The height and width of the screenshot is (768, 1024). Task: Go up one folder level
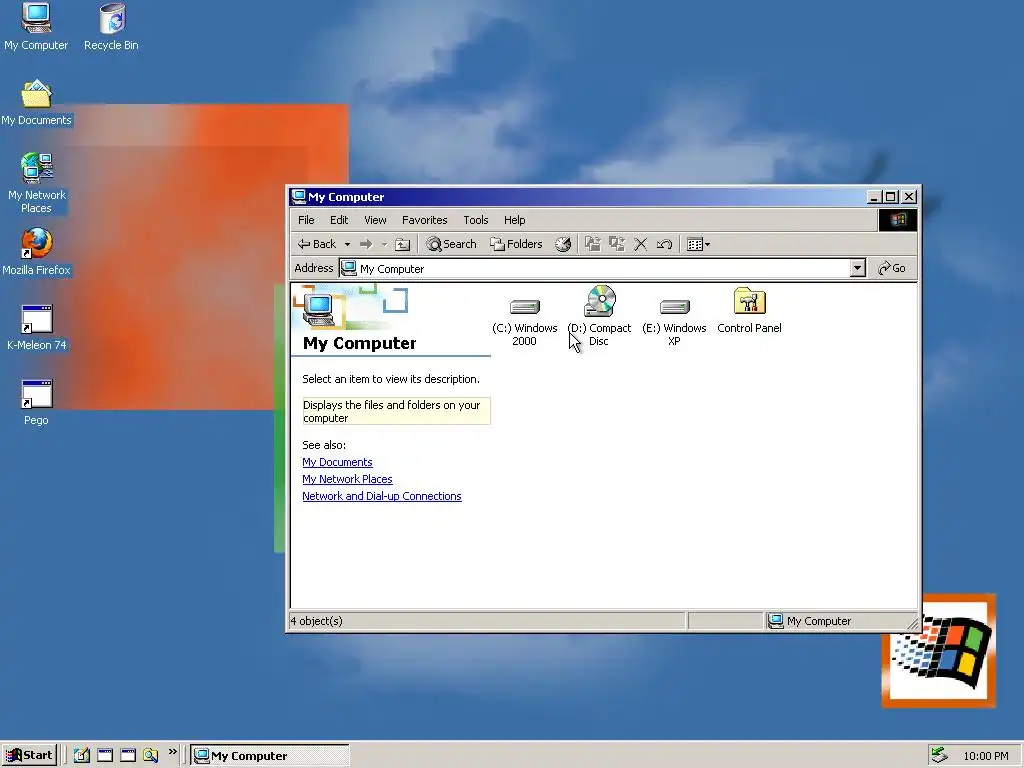point(403,244)
